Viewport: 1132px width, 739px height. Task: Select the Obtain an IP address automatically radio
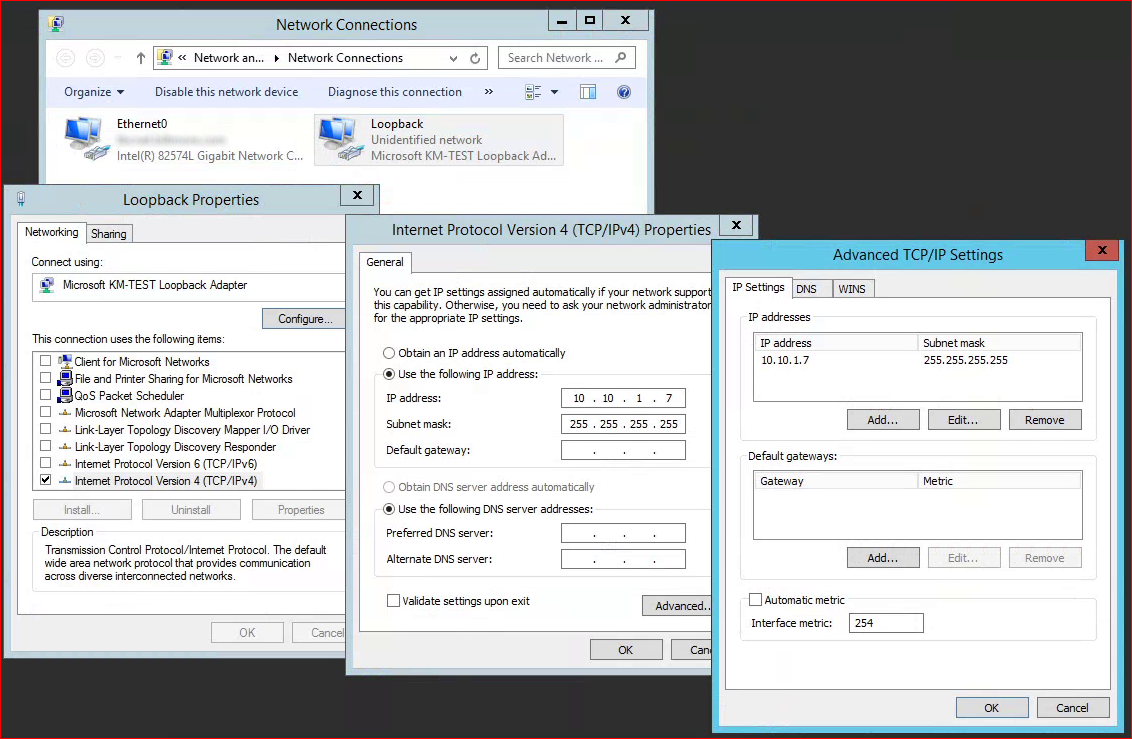387,352
